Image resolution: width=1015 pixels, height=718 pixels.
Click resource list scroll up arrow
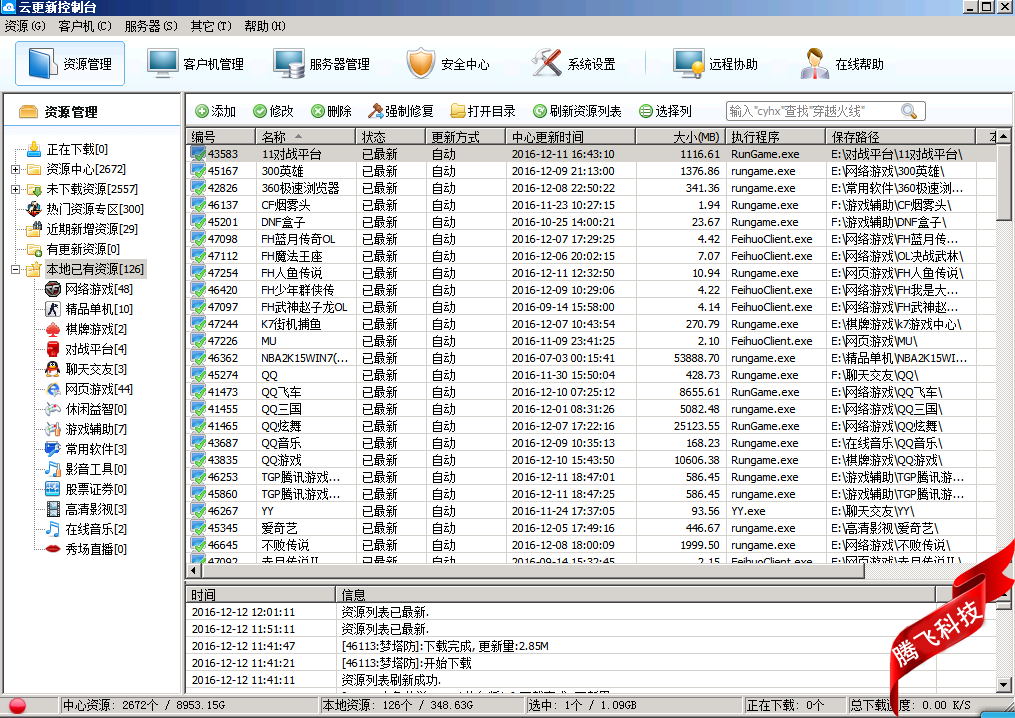(x=1003, y=136)
